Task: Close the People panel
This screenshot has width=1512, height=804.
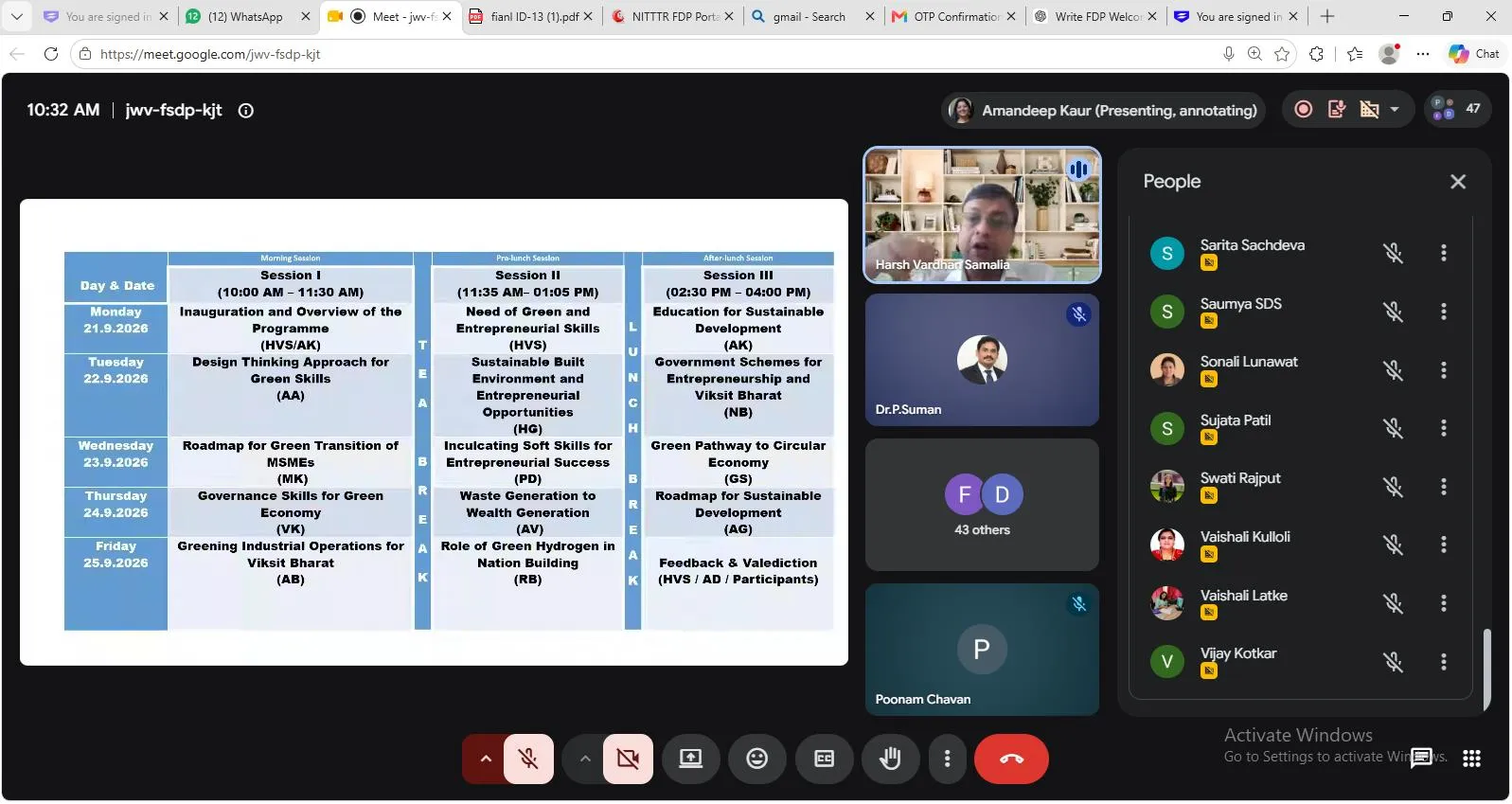Action: click(1458, 182)
